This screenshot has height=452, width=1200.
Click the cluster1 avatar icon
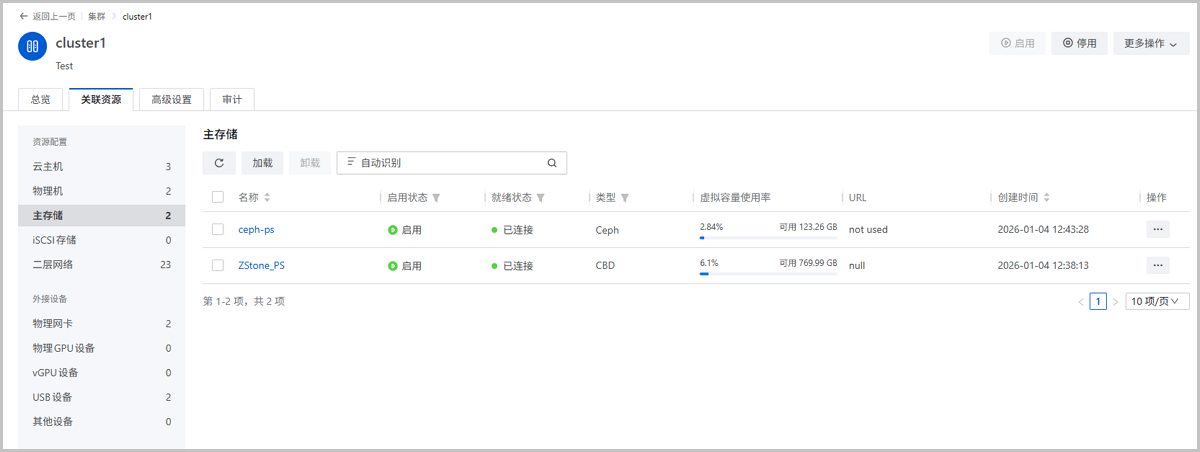[x=32, y=46]
